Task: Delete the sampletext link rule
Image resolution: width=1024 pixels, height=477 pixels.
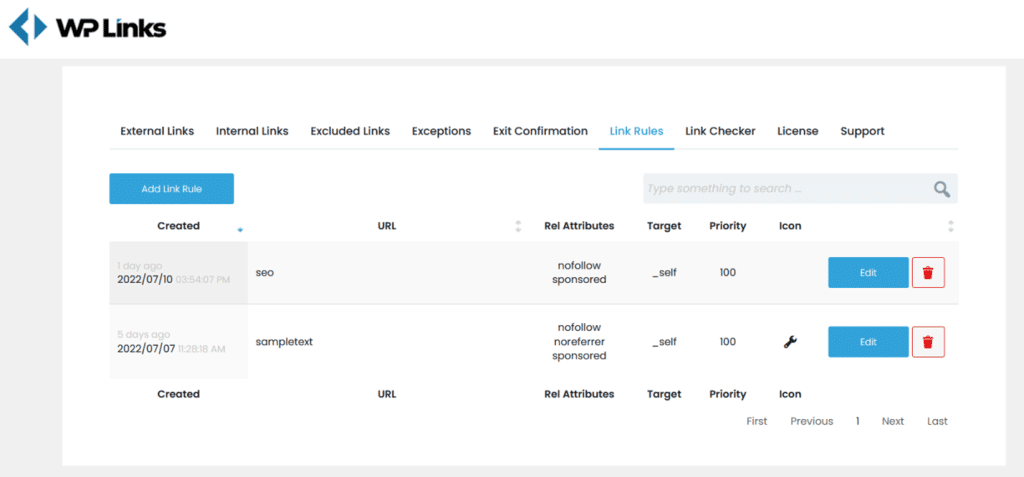Action: (928, 342)
